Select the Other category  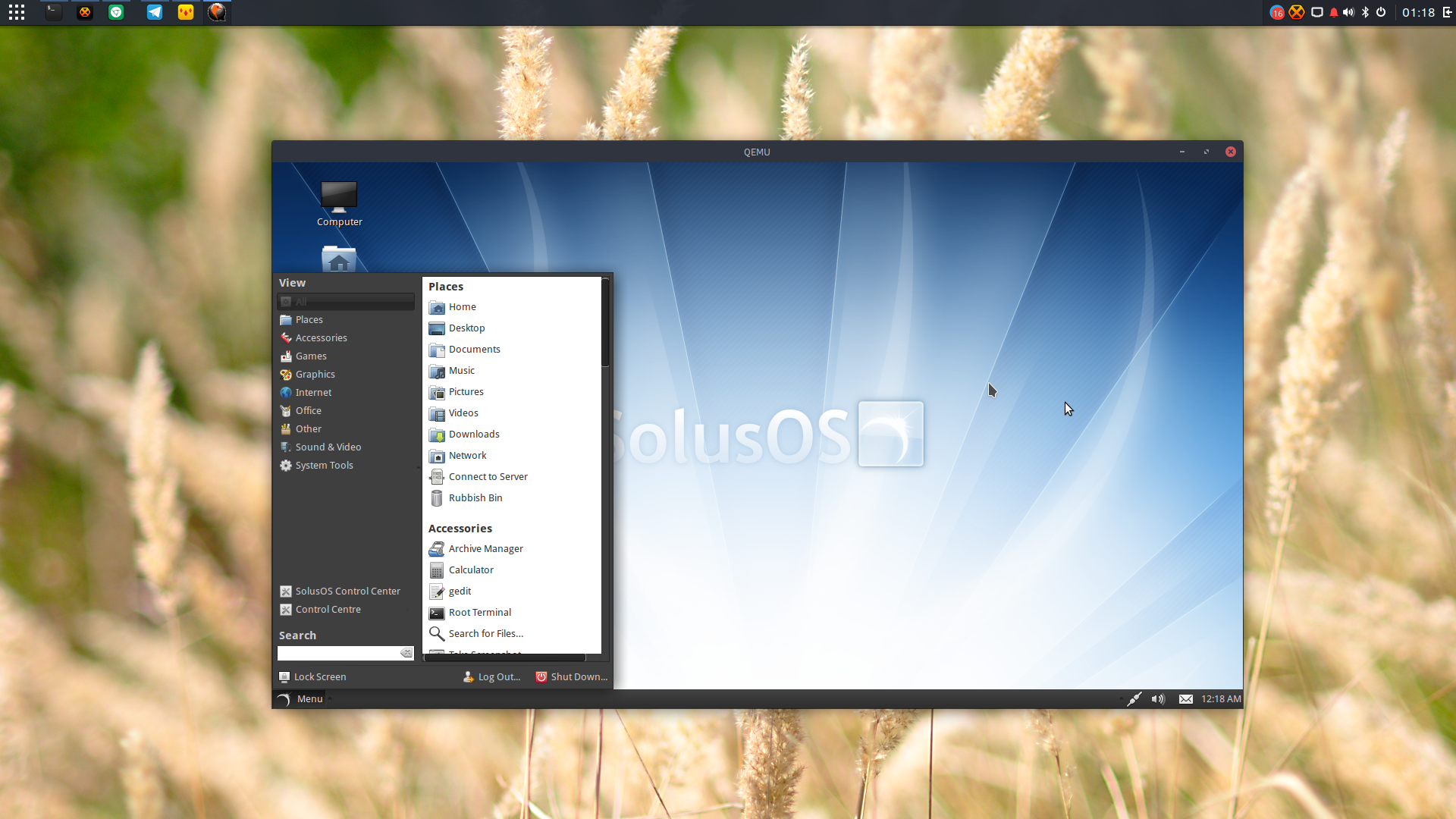coord(345,429)
